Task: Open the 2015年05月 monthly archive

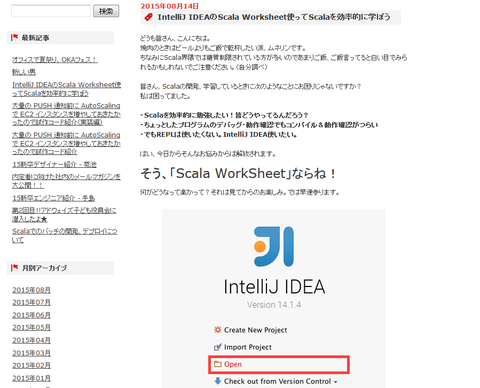Action: 31,327
